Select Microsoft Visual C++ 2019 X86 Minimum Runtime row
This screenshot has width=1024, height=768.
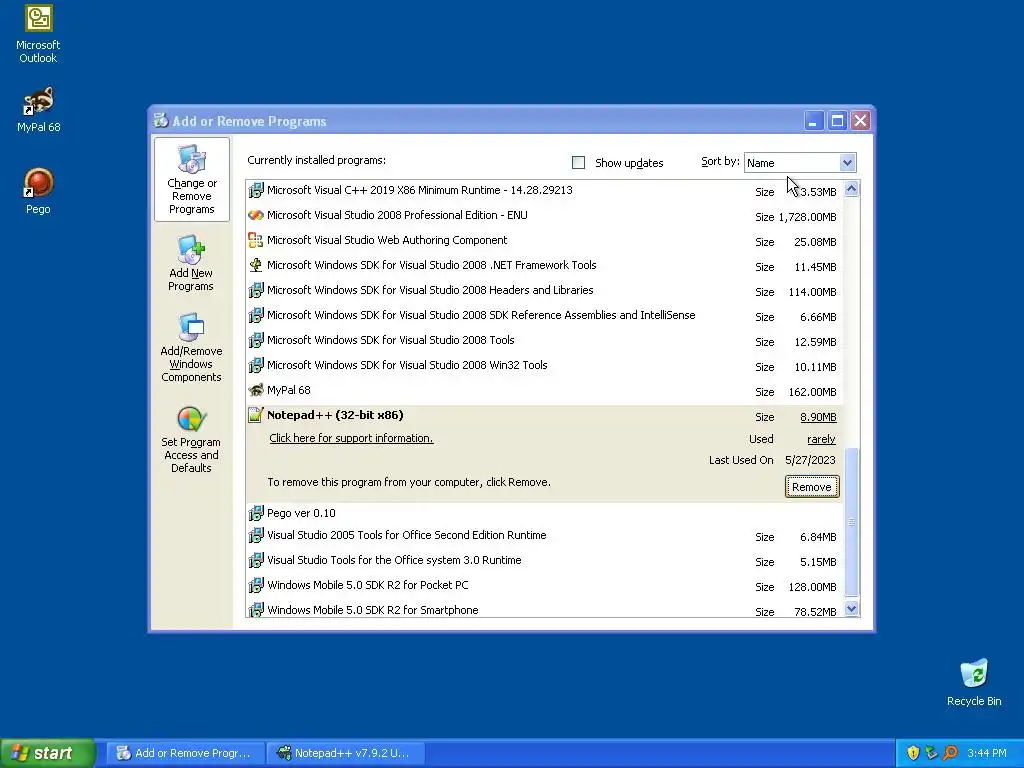(545, 191)
